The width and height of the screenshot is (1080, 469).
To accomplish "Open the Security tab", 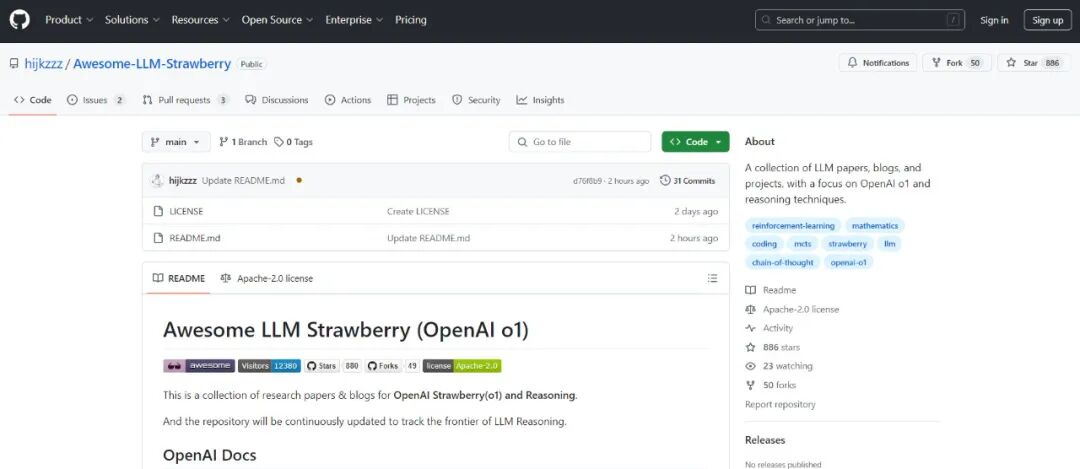I will click(x=476, y=100).
